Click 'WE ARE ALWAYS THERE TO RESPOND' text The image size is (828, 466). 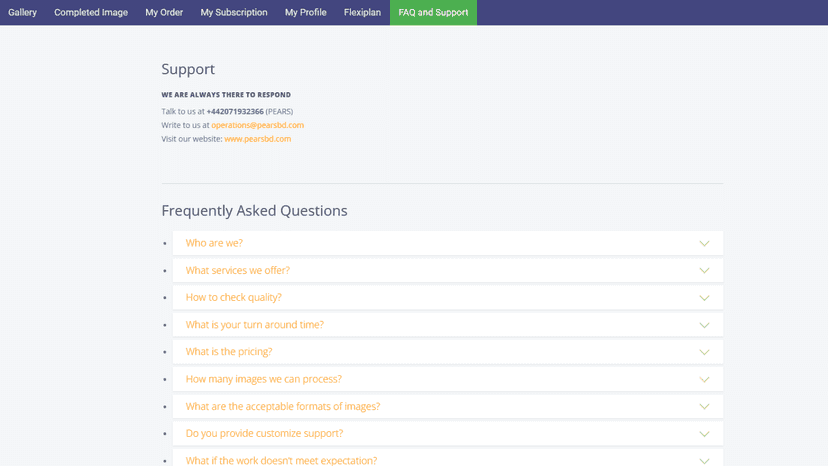click(226, 95)
